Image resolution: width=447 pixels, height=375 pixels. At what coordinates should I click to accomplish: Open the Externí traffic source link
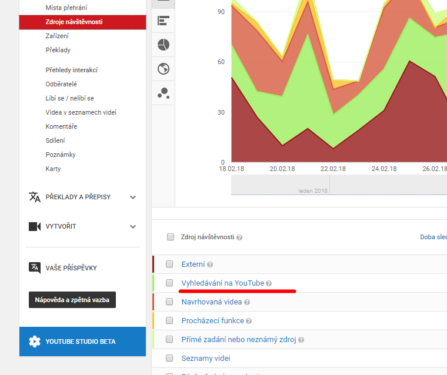[193, 264]
